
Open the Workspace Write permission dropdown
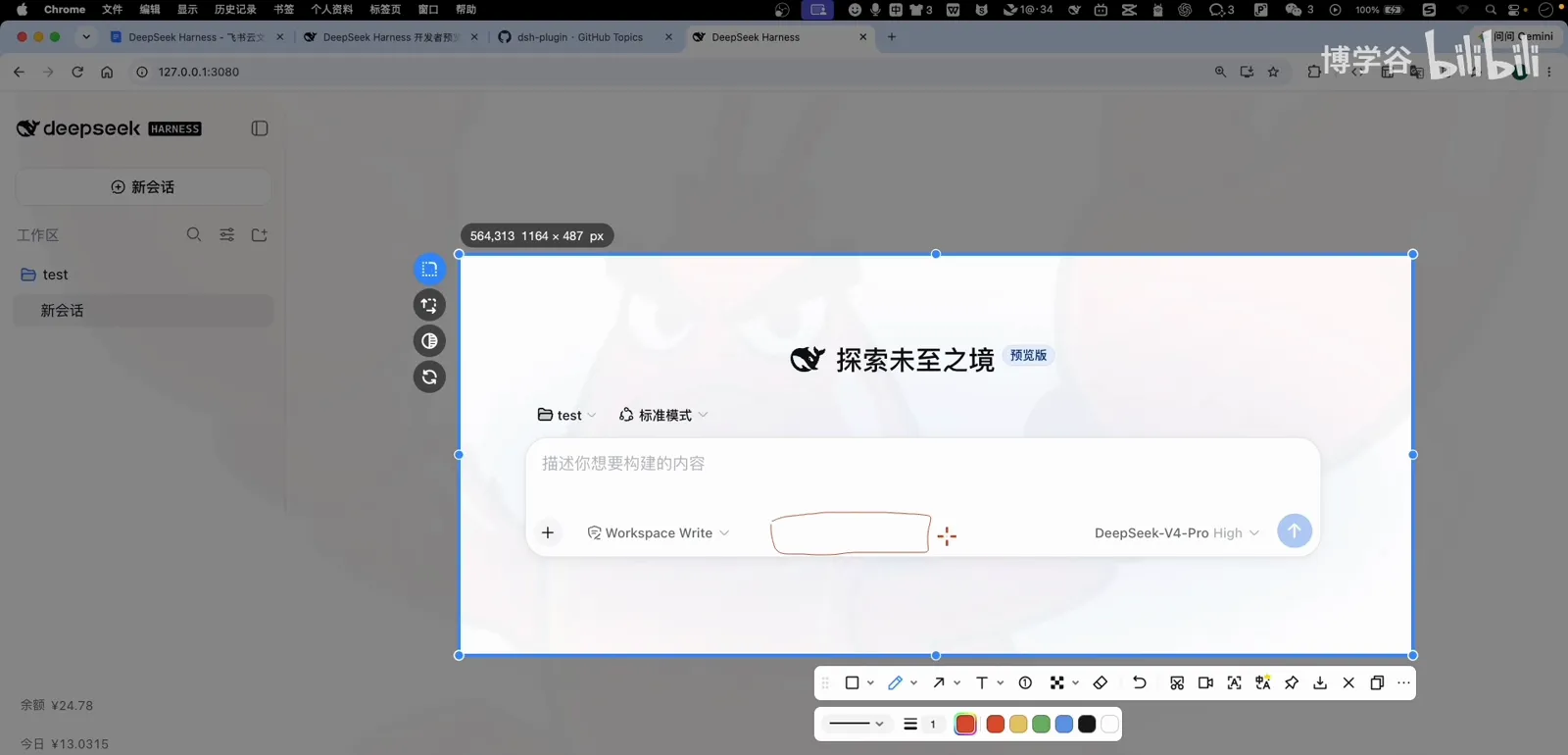tap(659, 532)
